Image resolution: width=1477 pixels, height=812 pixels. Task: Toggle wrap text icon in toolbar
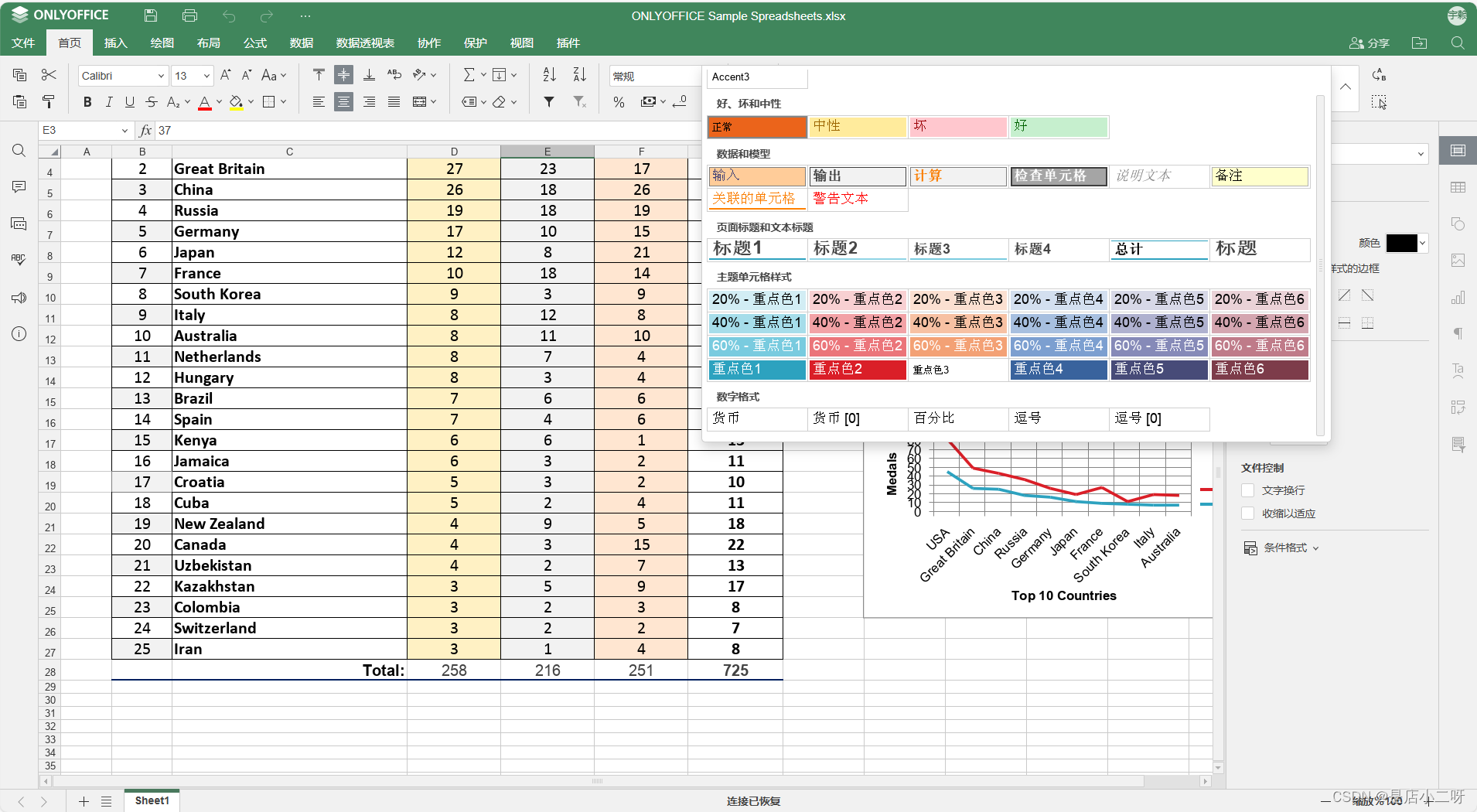tap(394, 75)
